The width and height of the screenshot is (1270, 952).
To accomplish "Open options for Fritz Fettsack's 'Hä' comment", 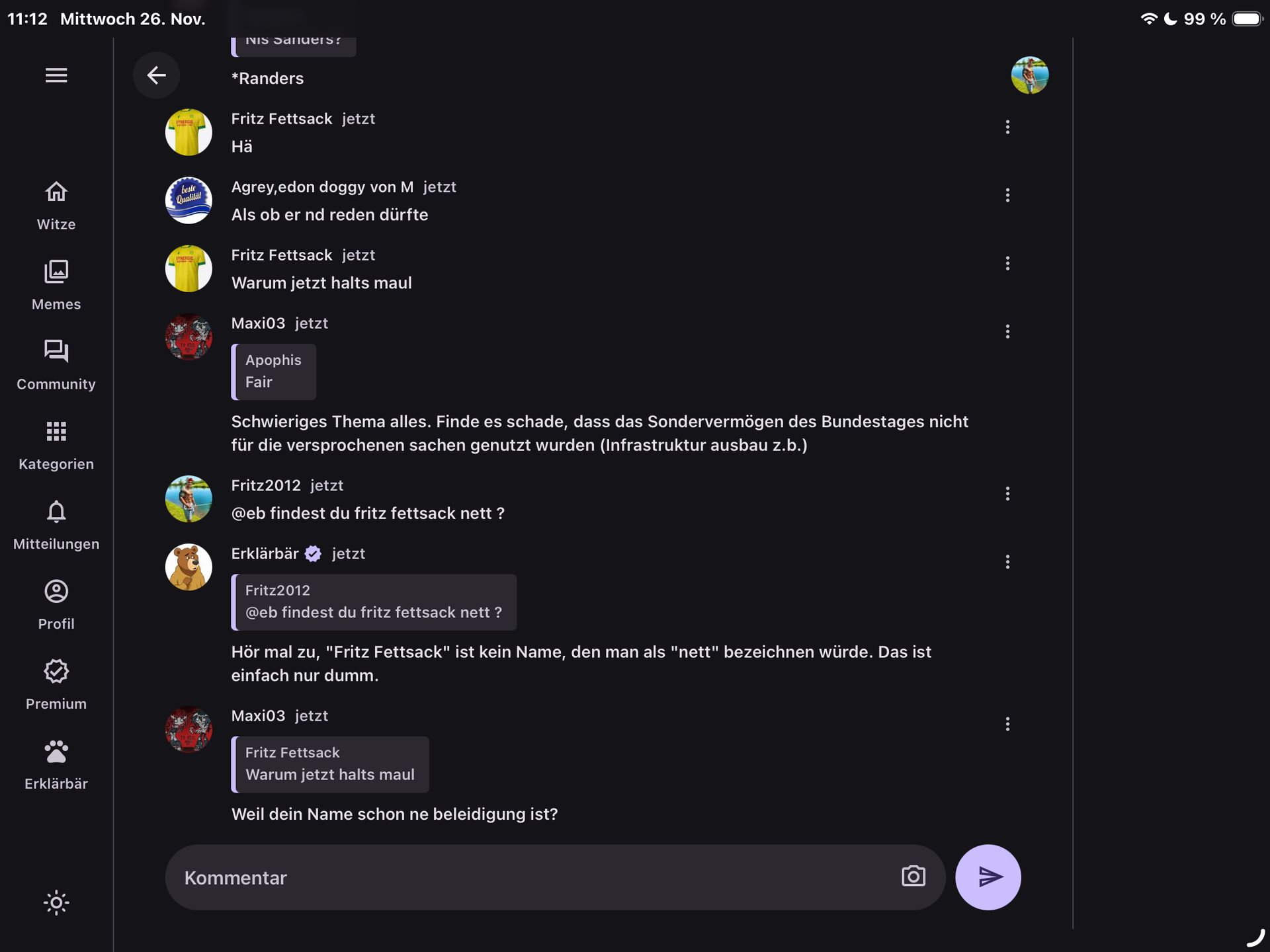I will (x=1007, y=127).
